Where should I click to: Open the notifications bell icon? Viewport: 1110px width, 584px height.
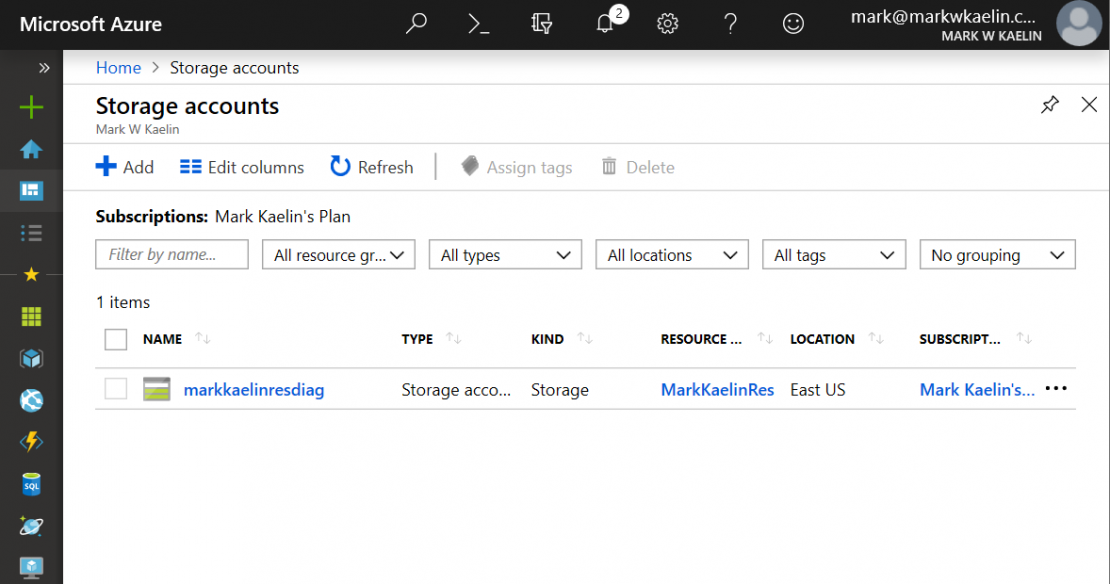point(605,24)
